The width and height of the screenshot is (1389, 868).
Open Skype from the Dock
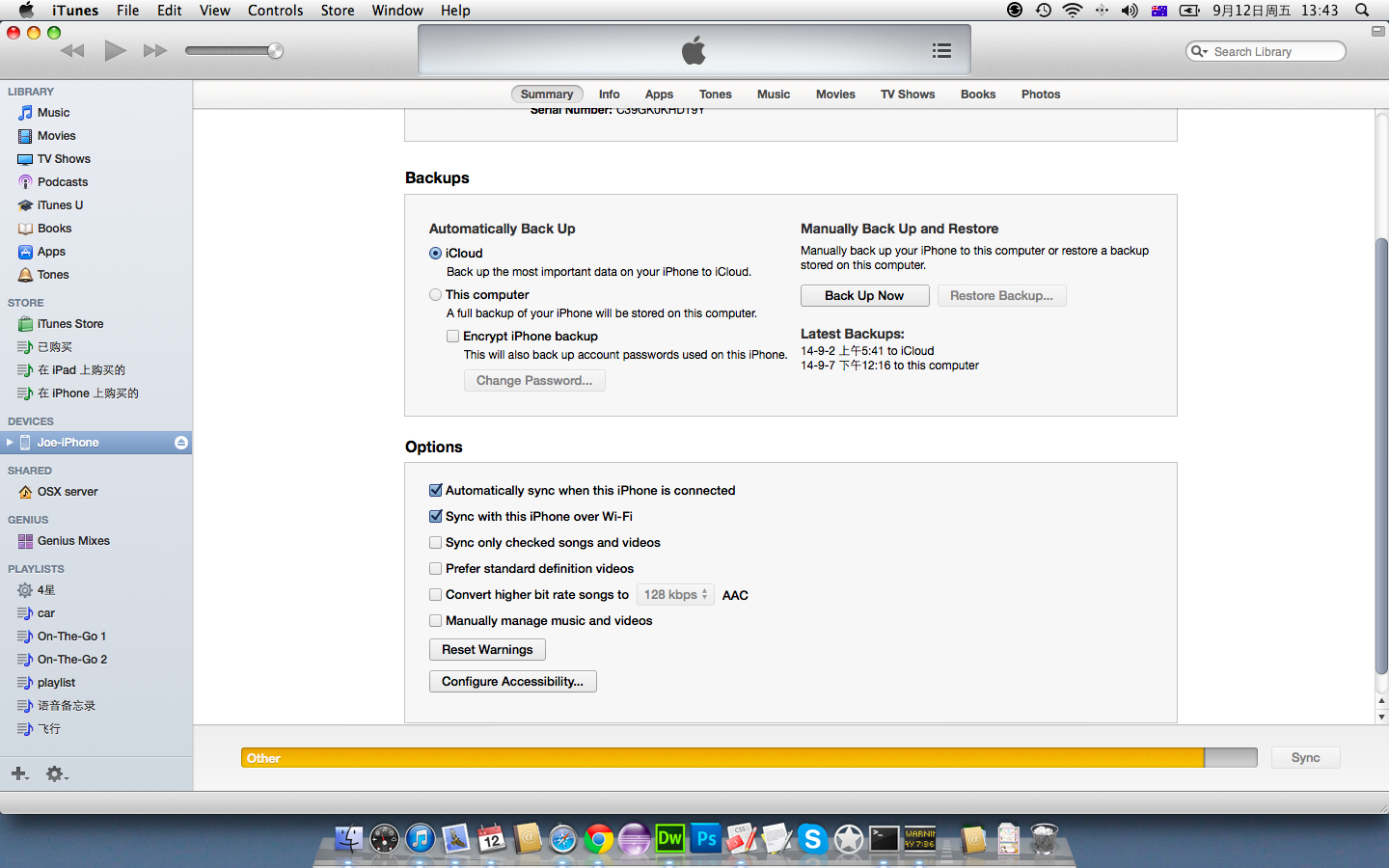coord(813,839)
